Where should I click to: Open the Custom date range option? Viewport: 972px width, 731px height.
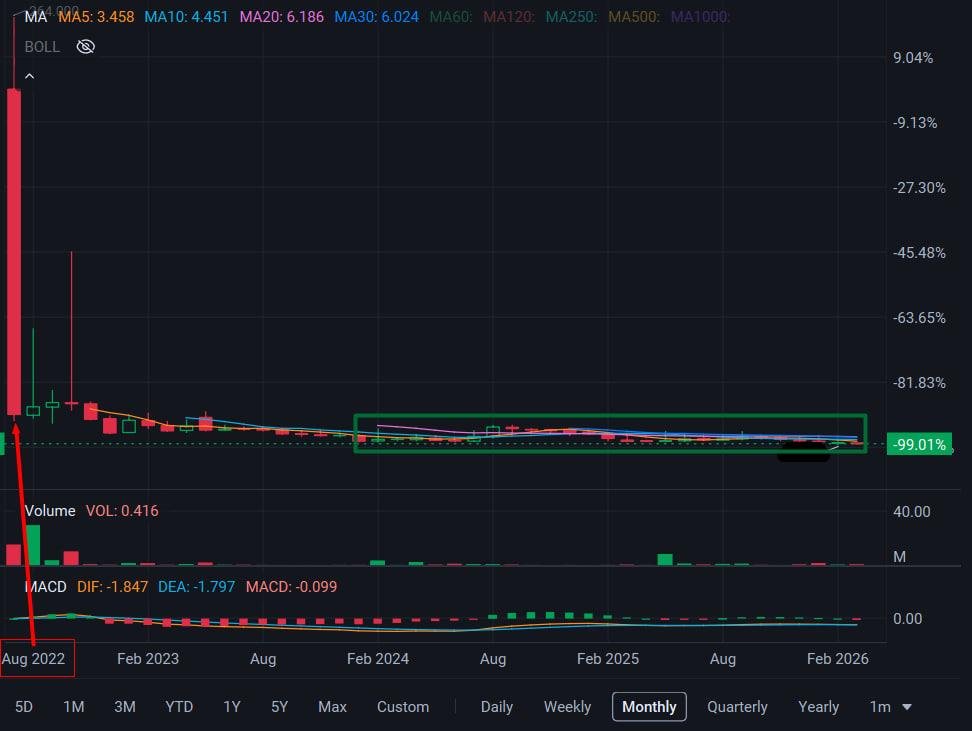(403, 707)
